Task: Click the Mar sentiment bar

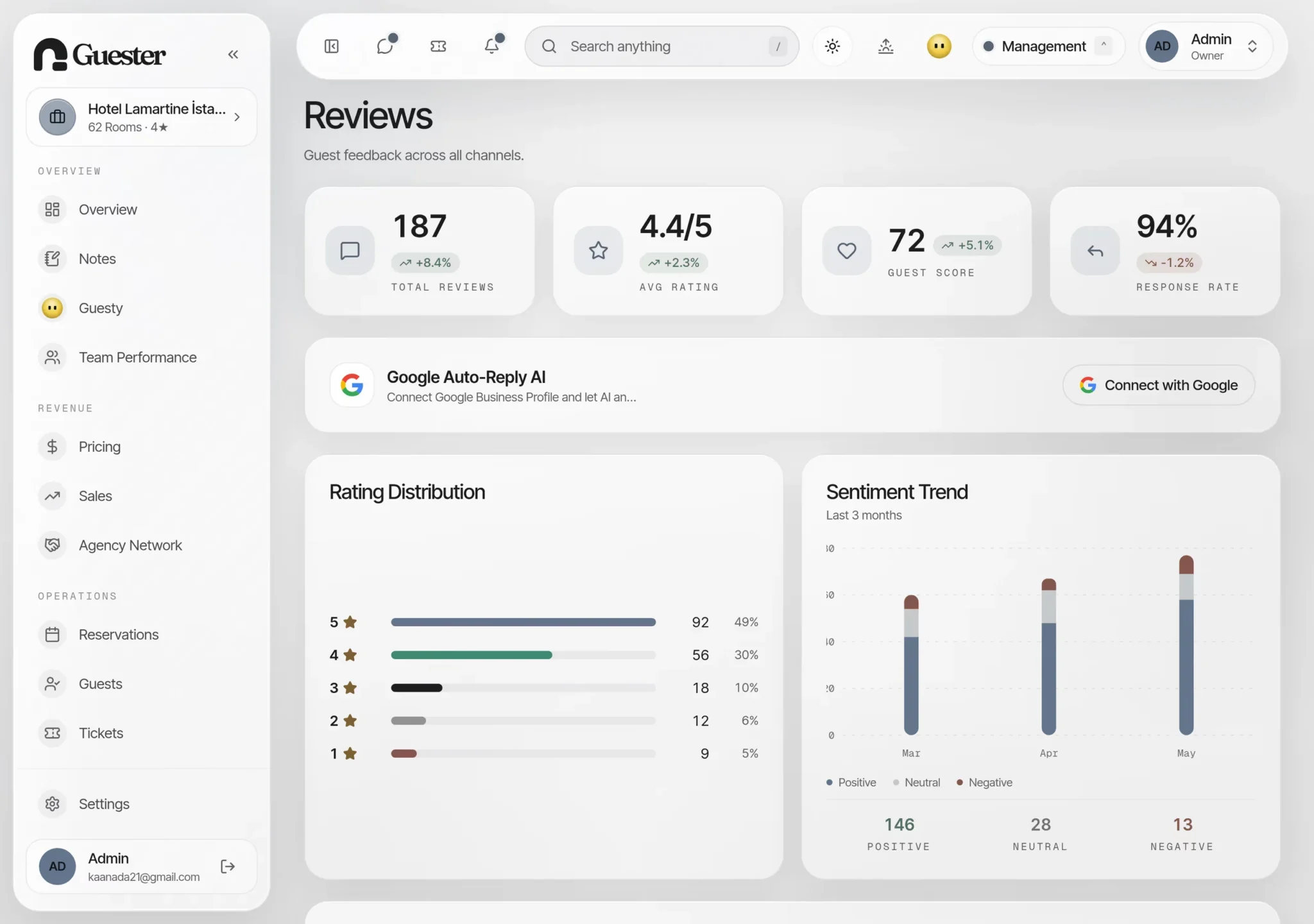Action: point(911,665)
